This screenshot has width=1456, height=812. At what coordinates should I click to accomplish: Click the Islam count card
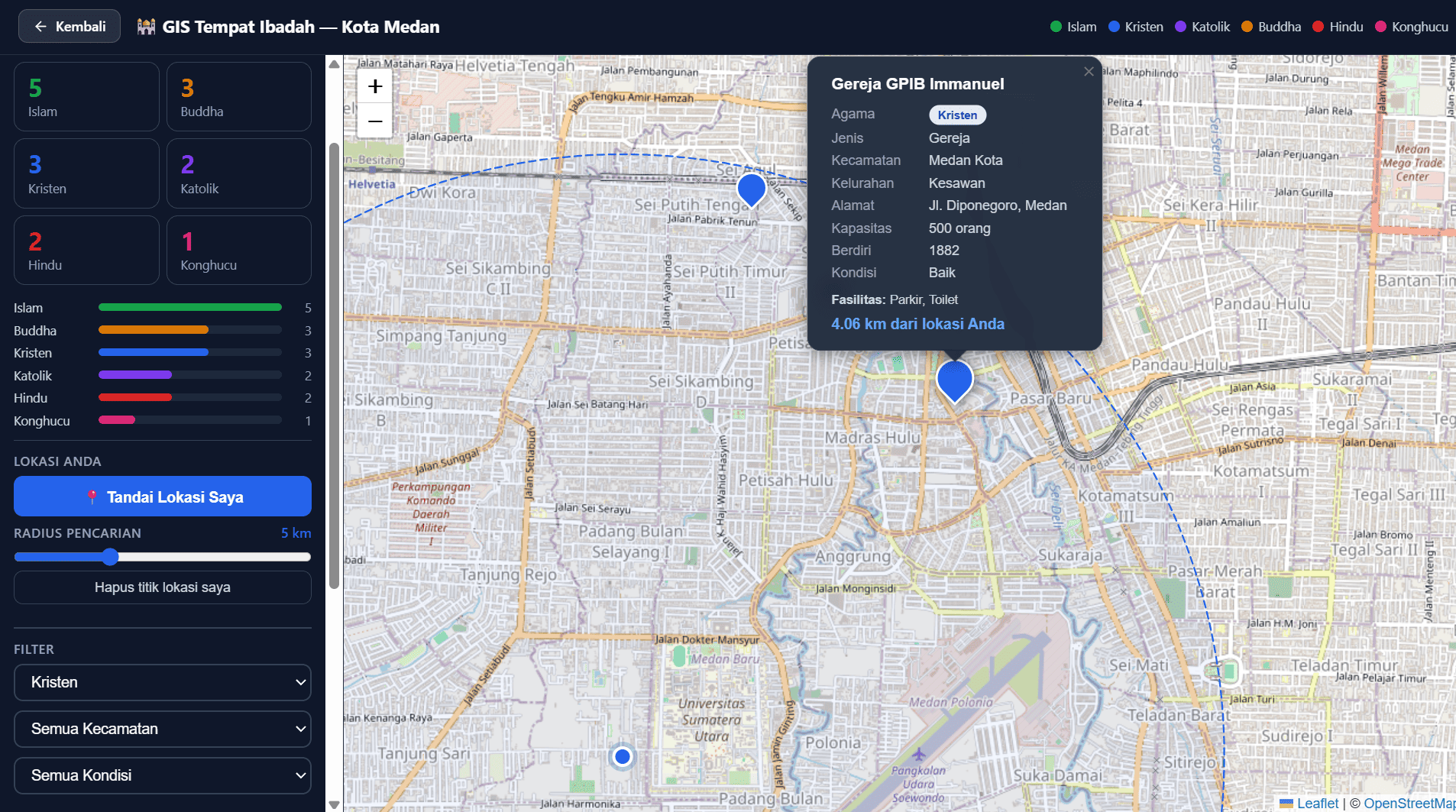point(86,97)
